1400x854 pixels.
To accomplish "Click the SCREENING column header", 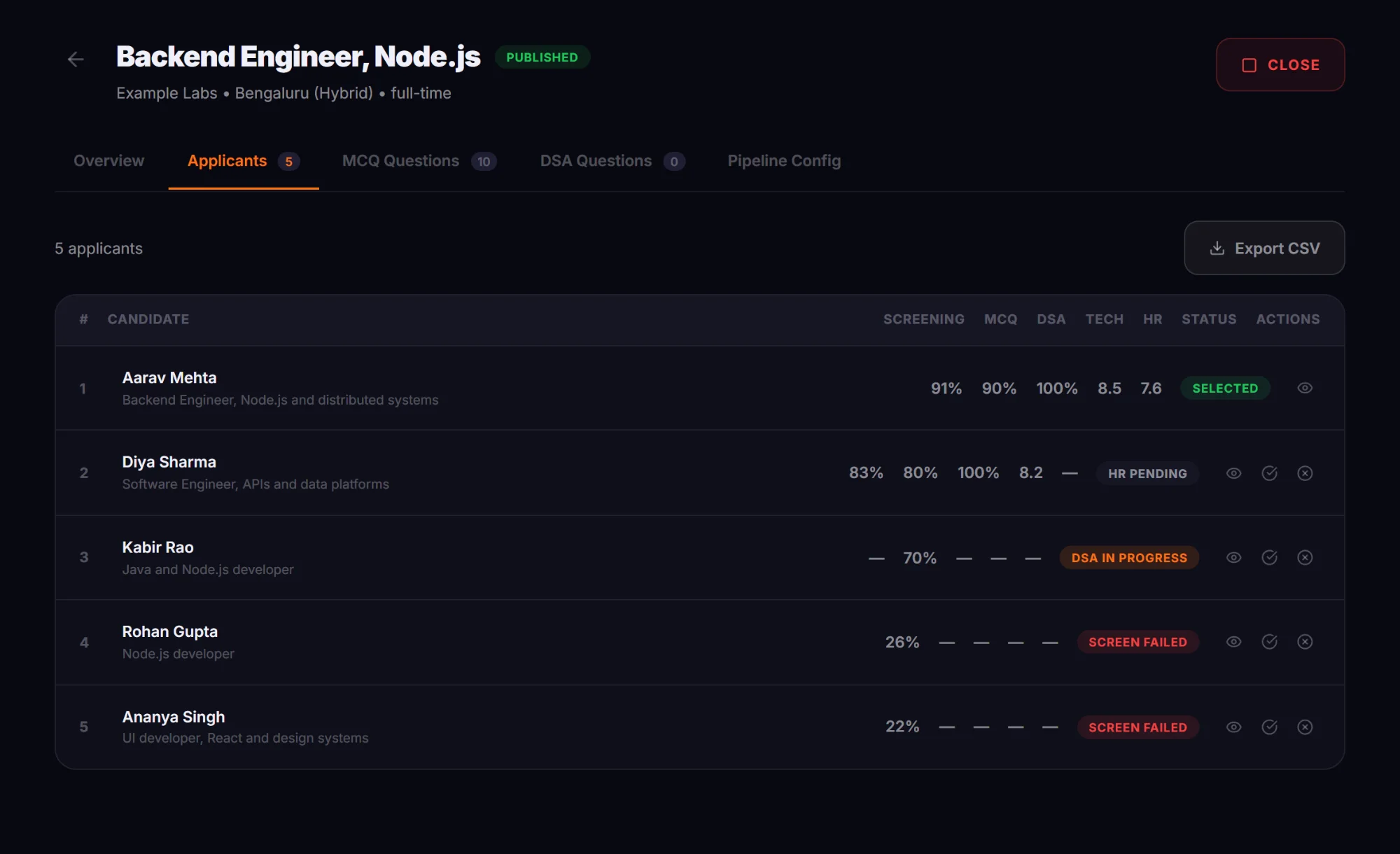I will click(924, 319).
